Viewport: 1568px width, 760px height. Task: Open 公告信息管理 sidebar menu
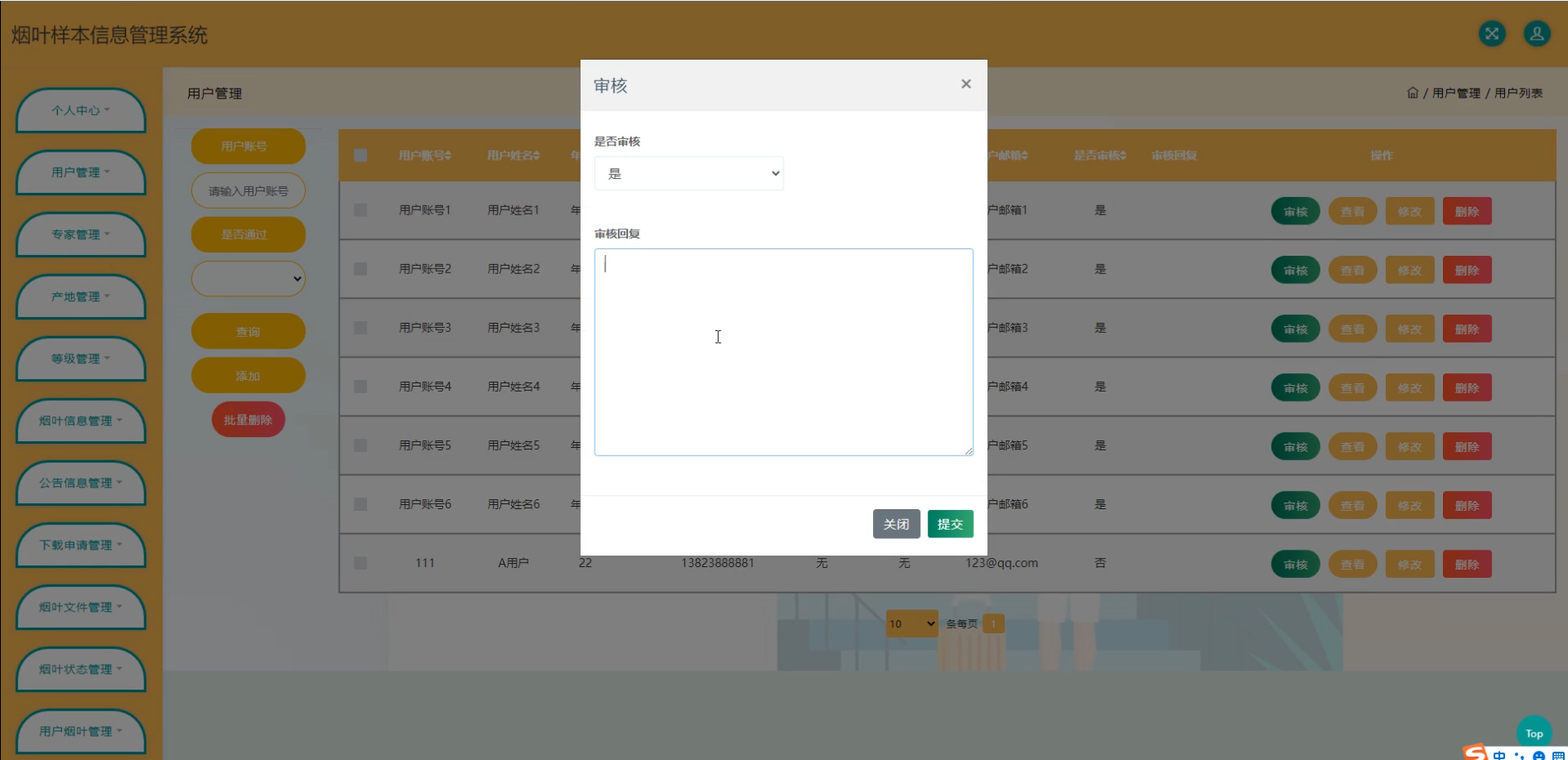(80, 483)
